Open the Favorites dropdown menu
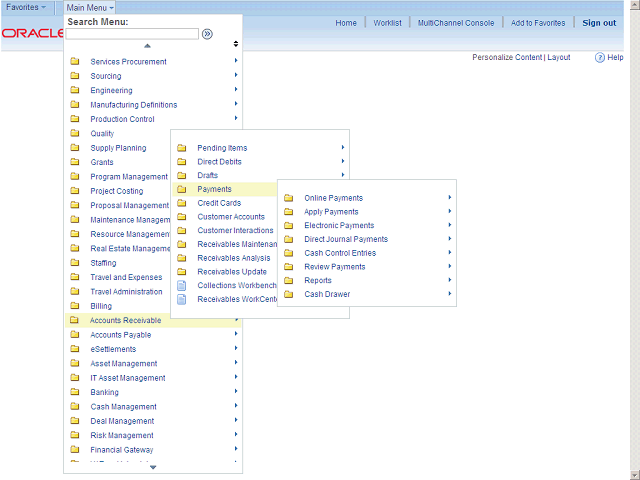This screenshot has width=640, height=480. coord(26,7)
